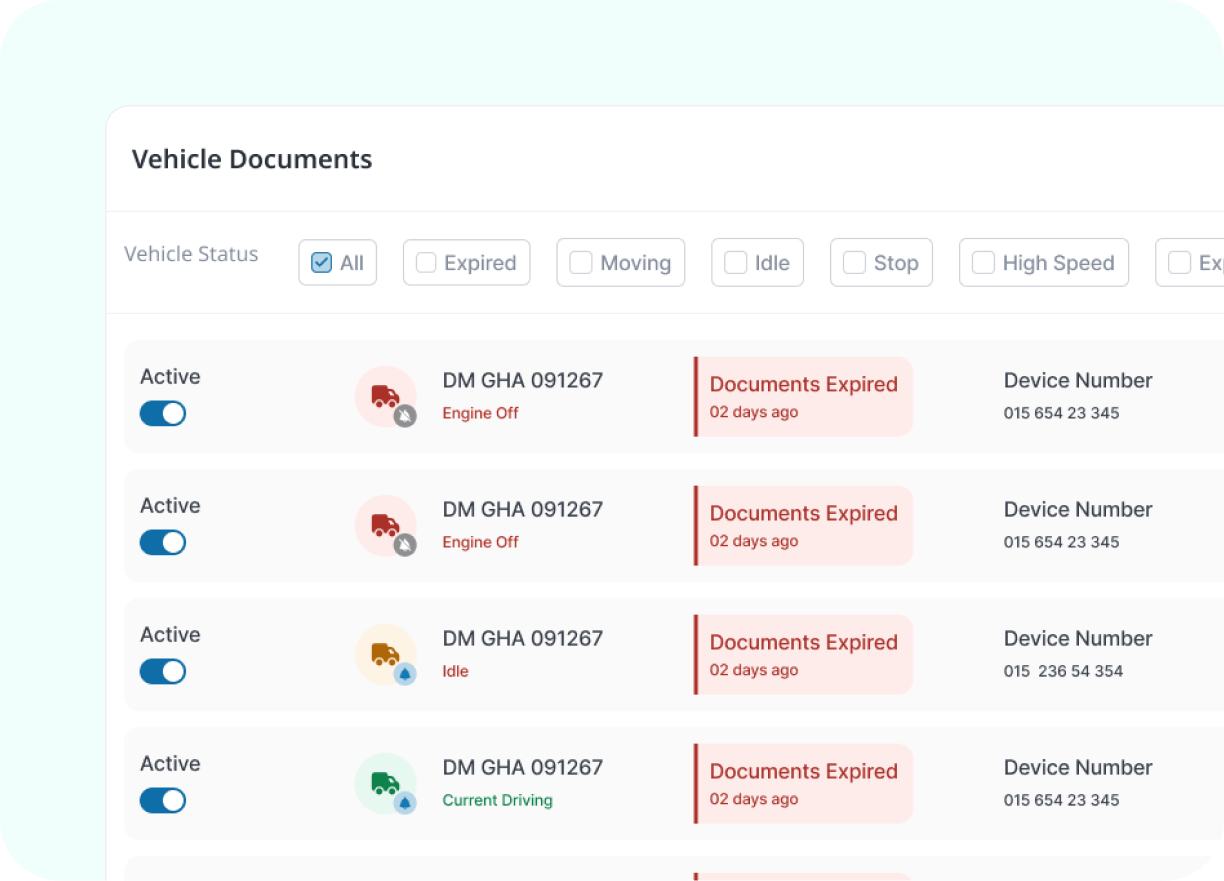Turn off Active toggle in the Idle row
Viewport: 1224px width, 881px height.
(x=163, y=671)
